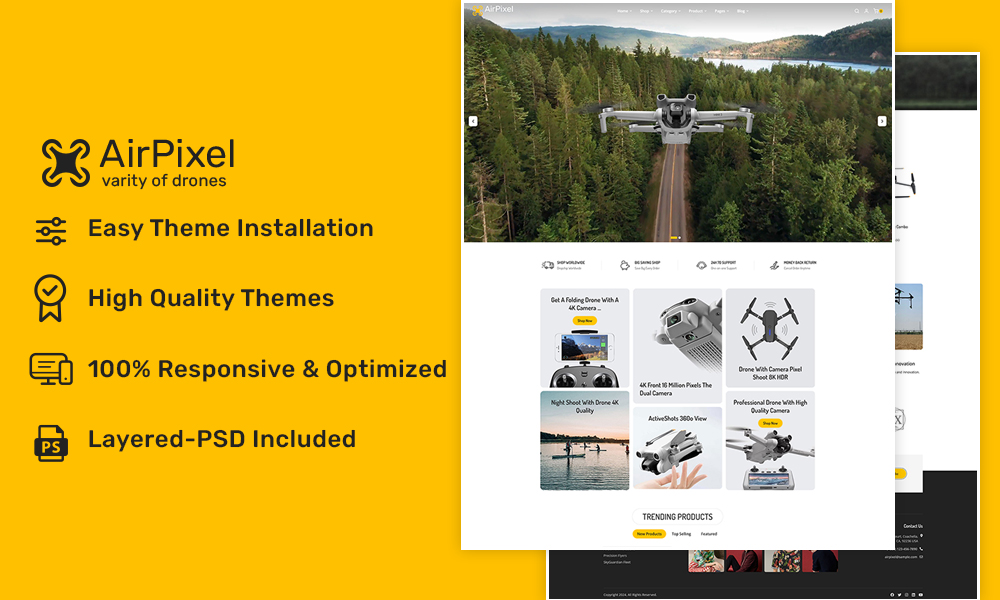Open the user account icon
Image resolution: width=1000 pixels, height=600 pixels.
tap(867, 11)
